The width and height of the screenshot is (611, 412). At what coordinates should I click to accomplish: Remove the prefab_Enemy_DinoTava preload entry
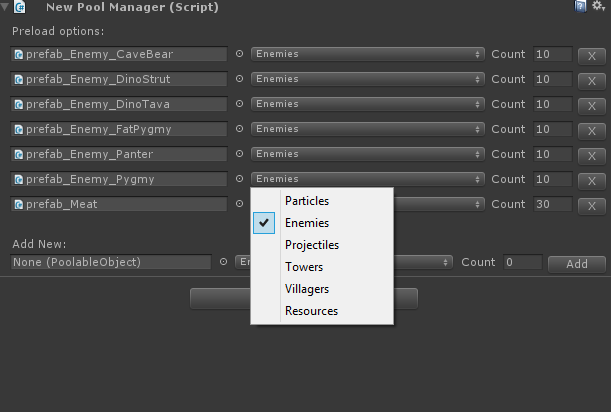coord(591,105)
